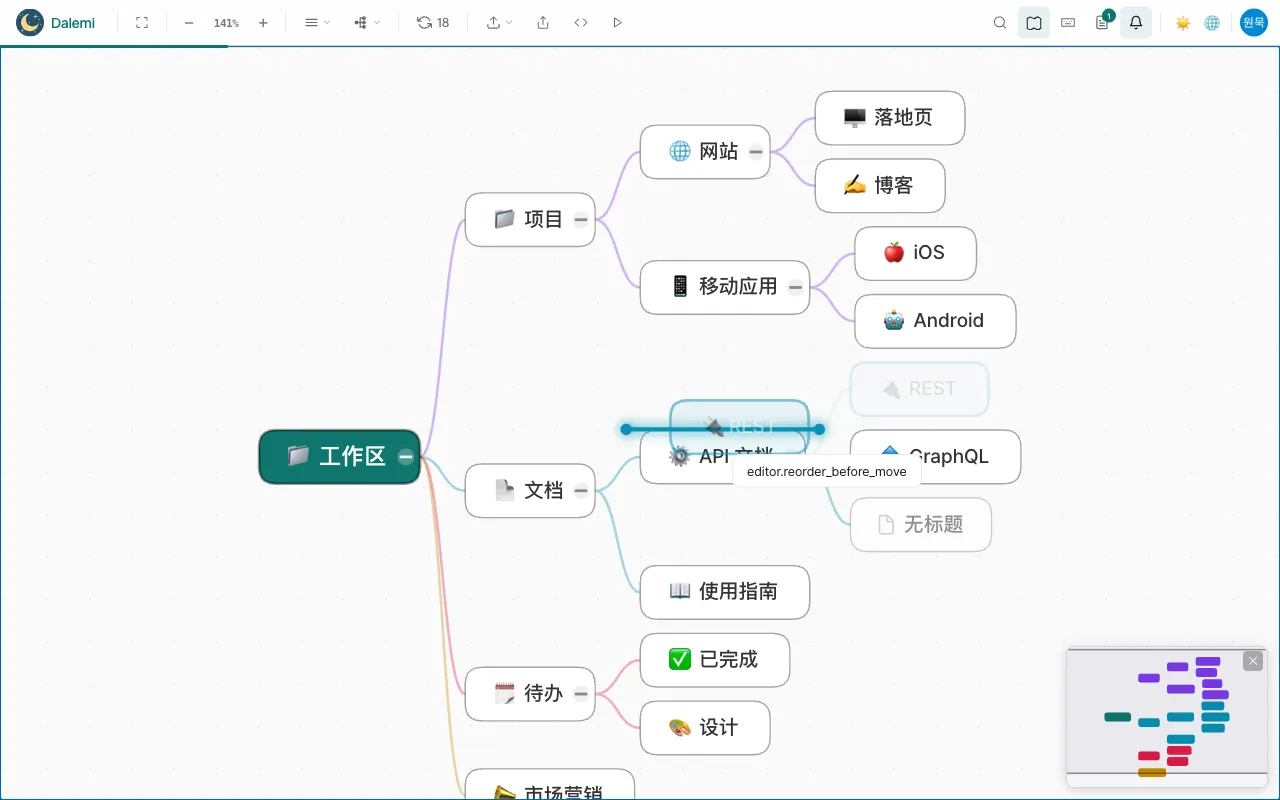
Task: Click the sync history counter showing 18
Action: (433, 22)
